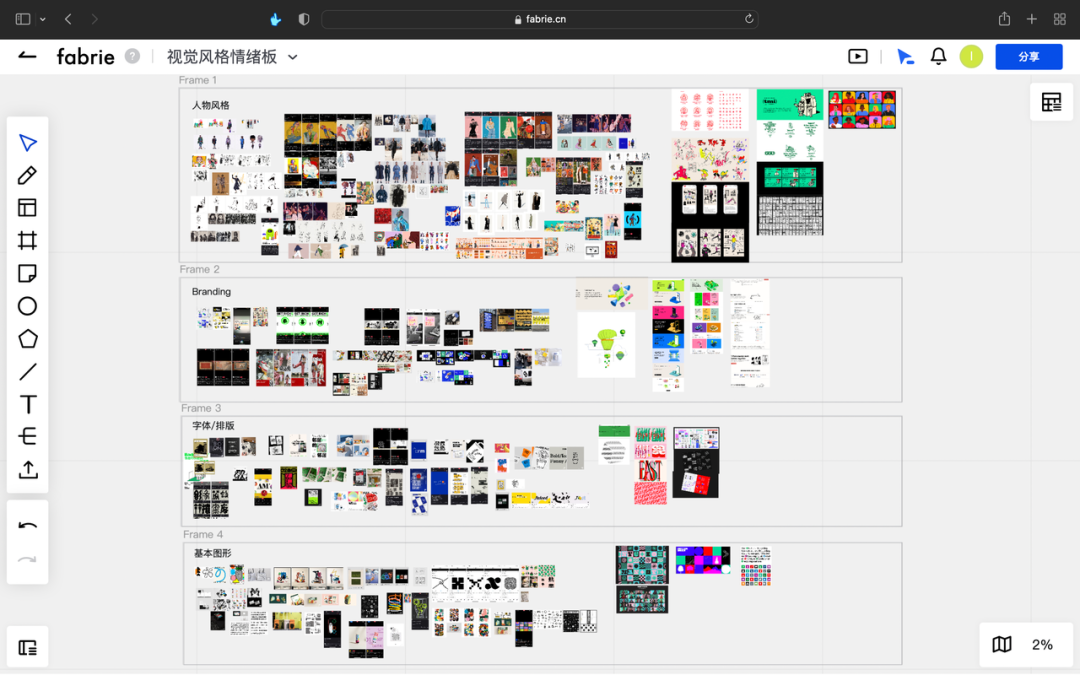Select the frame tool

(28, 240)
